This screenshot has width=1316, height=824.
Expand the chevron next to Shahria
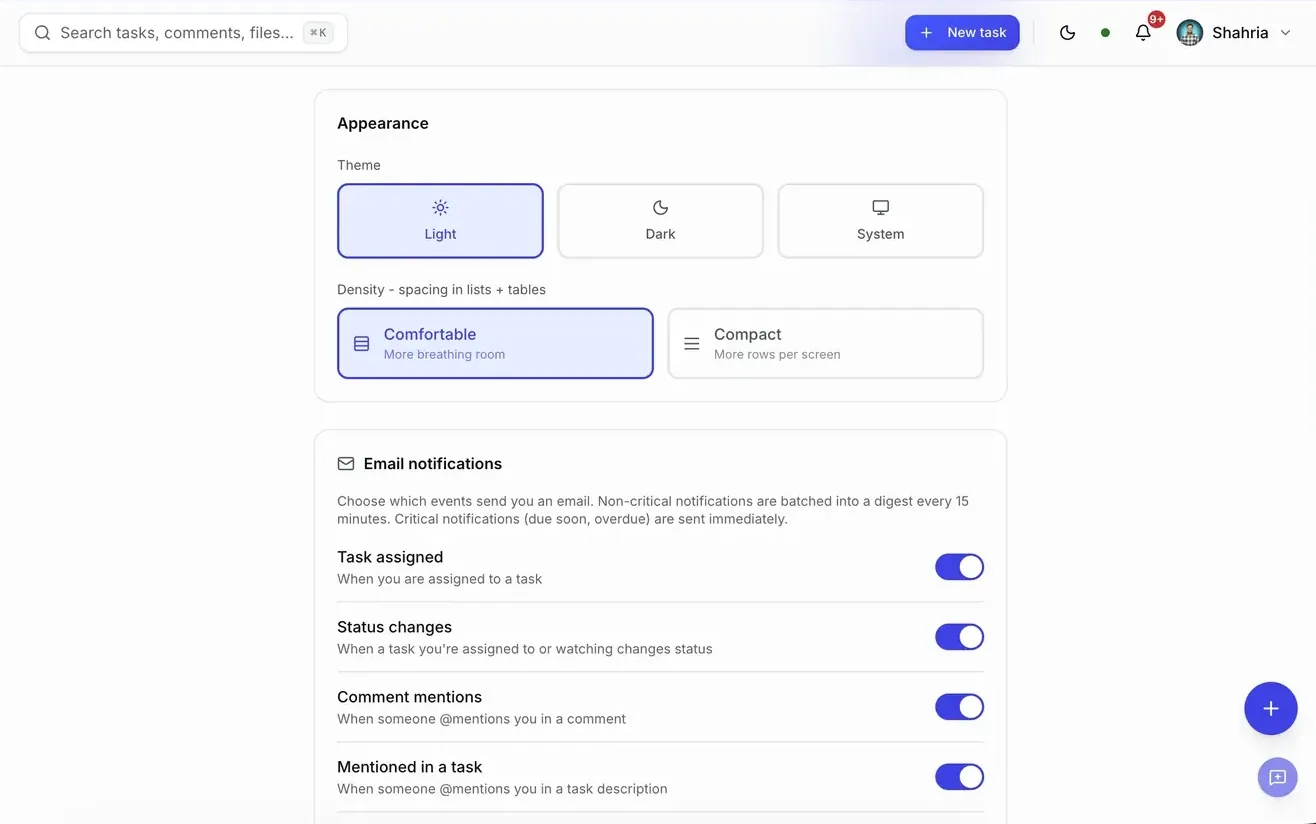[x=1286, y=33]
